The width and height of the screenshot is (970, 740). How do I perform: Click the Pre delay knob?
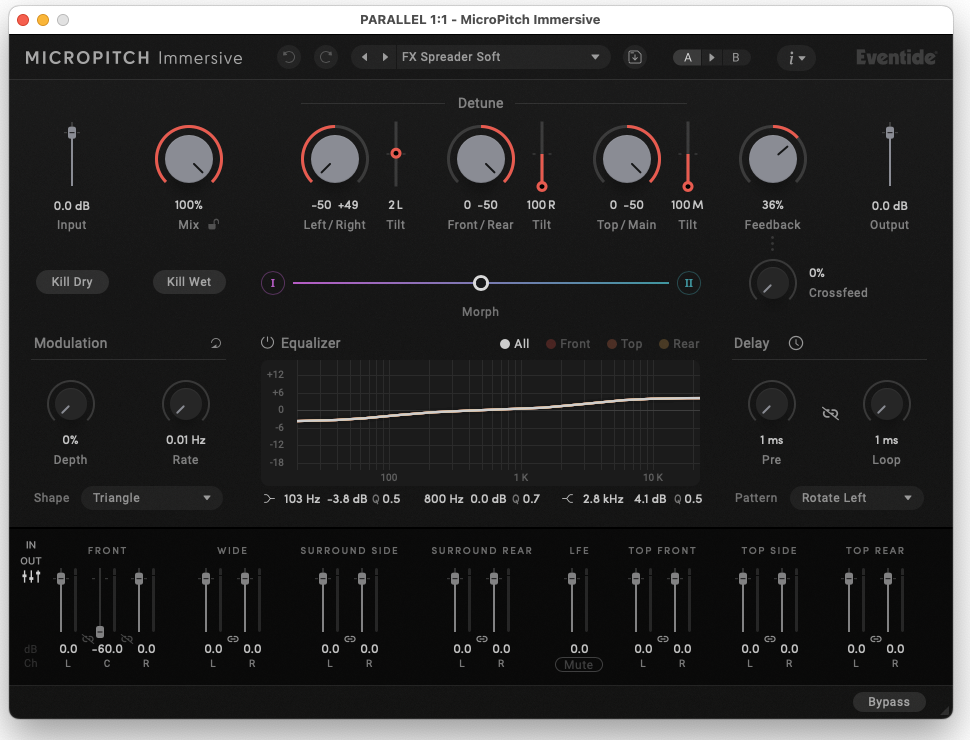tap(771, 405)
